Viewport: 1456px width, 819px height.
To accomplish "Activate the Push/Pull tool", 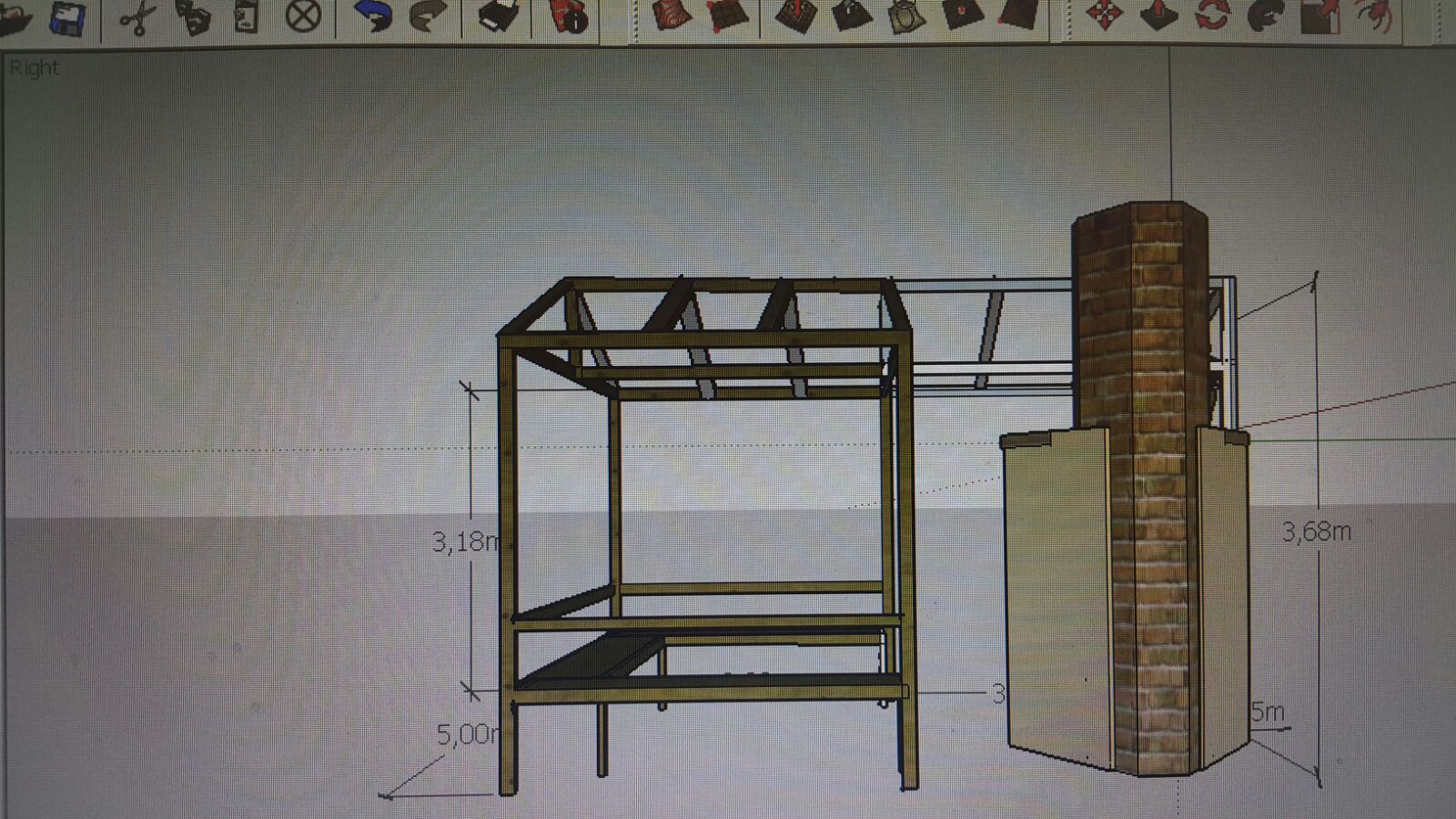I will pyautogui.click(x=1158, y=15).
